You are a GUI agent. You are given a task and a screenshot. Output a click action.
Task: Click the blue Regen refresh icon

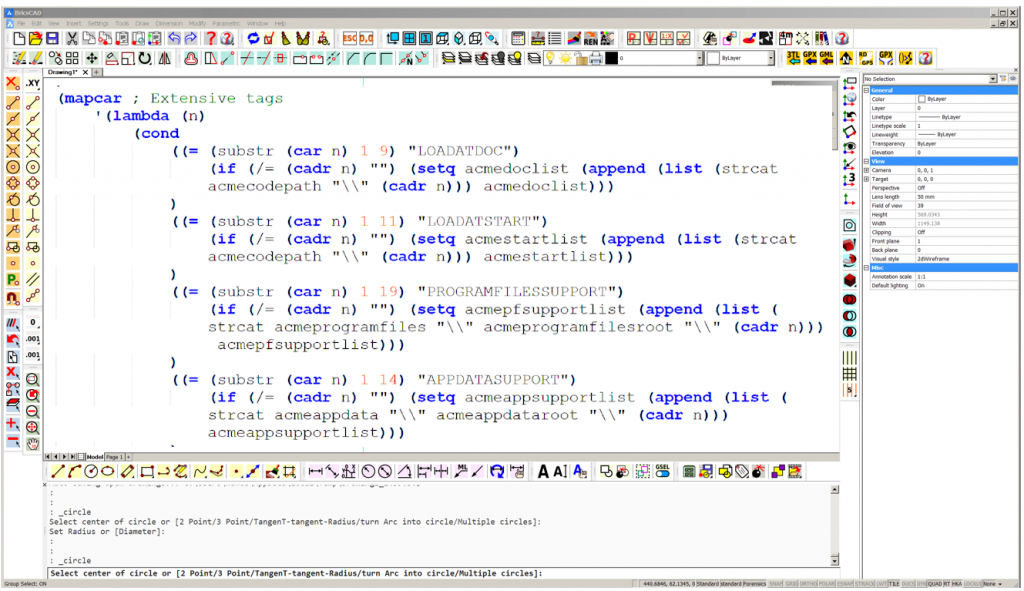pos(253,39)
